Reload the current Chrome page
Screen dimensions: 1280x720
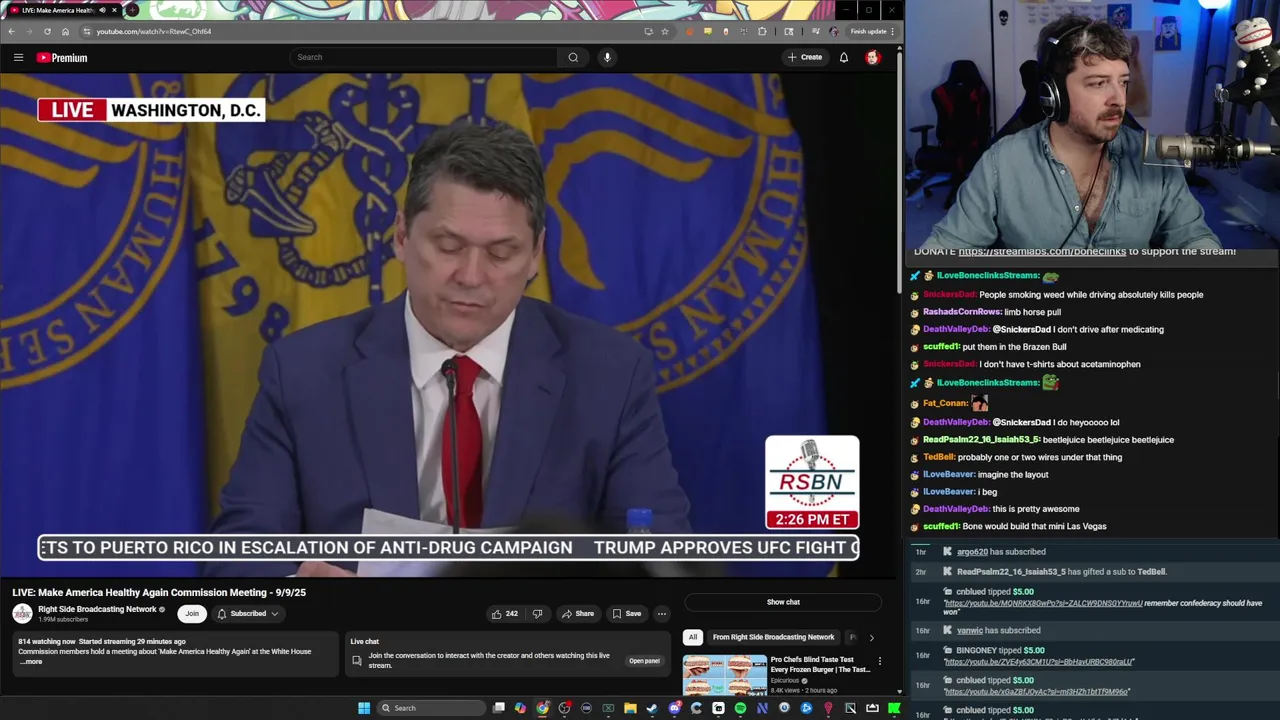coord(47,31)
